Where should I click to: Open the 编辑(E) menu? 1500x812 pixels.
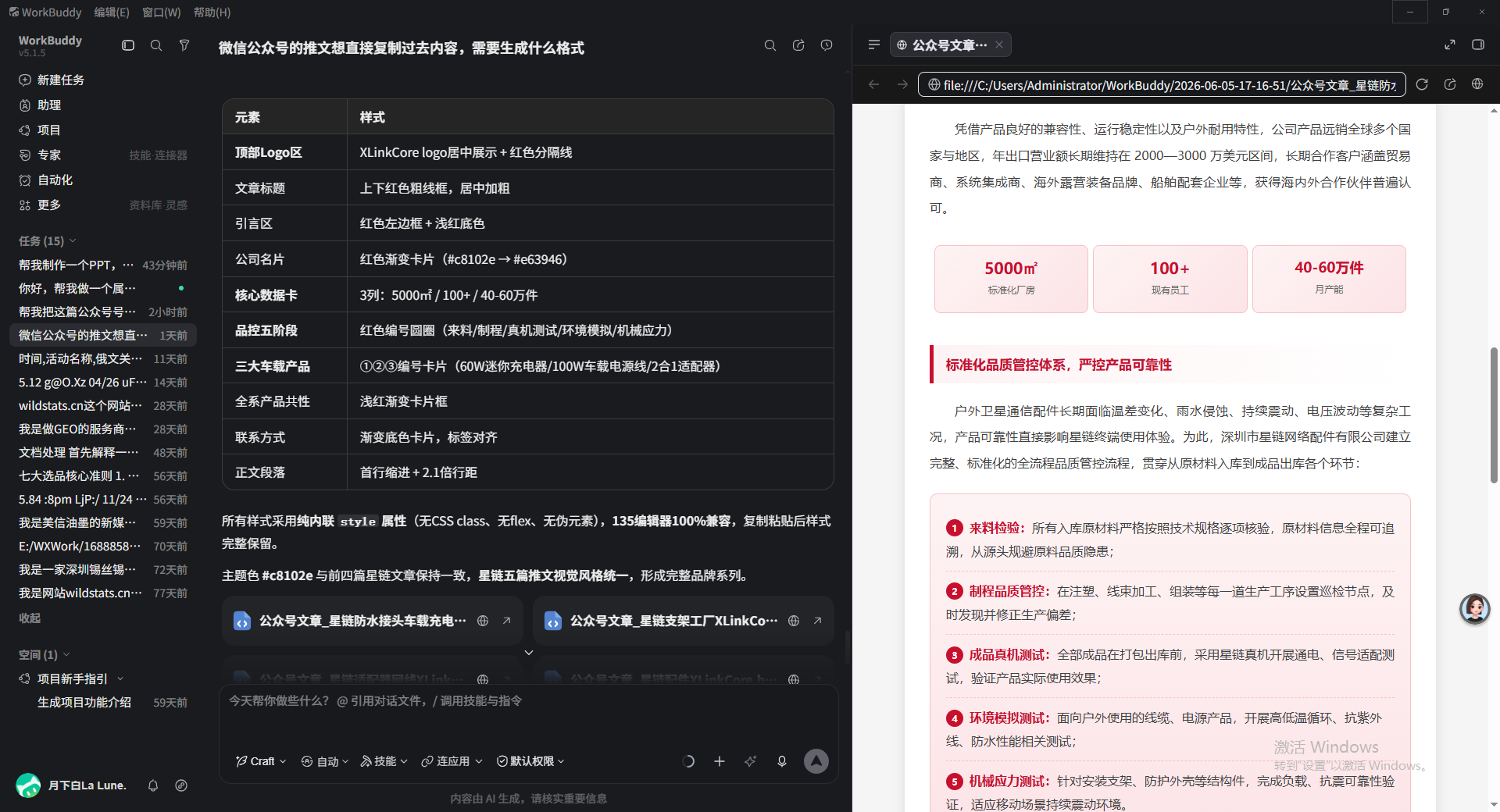(x=112, y=12)
